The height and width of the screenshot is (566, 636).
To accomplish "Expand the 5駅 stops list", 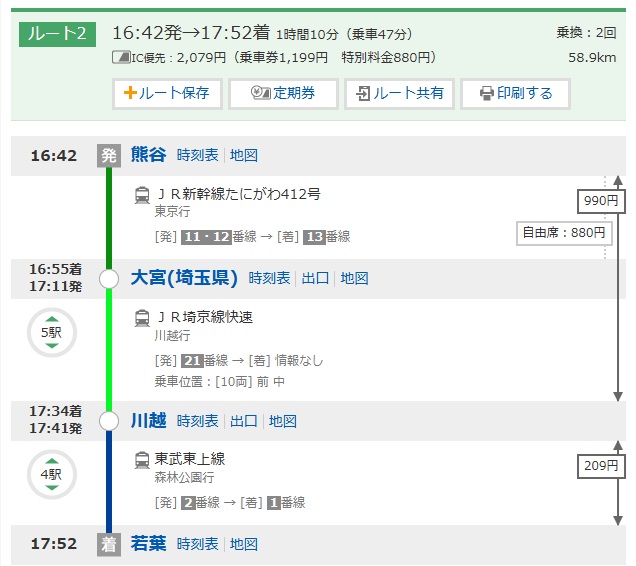I will [x=50, y=332].
